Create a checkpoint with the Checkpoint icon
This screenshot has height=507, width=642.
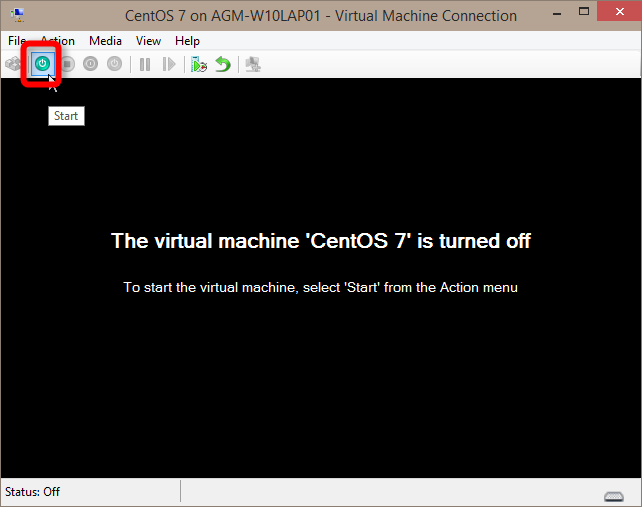coord(199,64)
